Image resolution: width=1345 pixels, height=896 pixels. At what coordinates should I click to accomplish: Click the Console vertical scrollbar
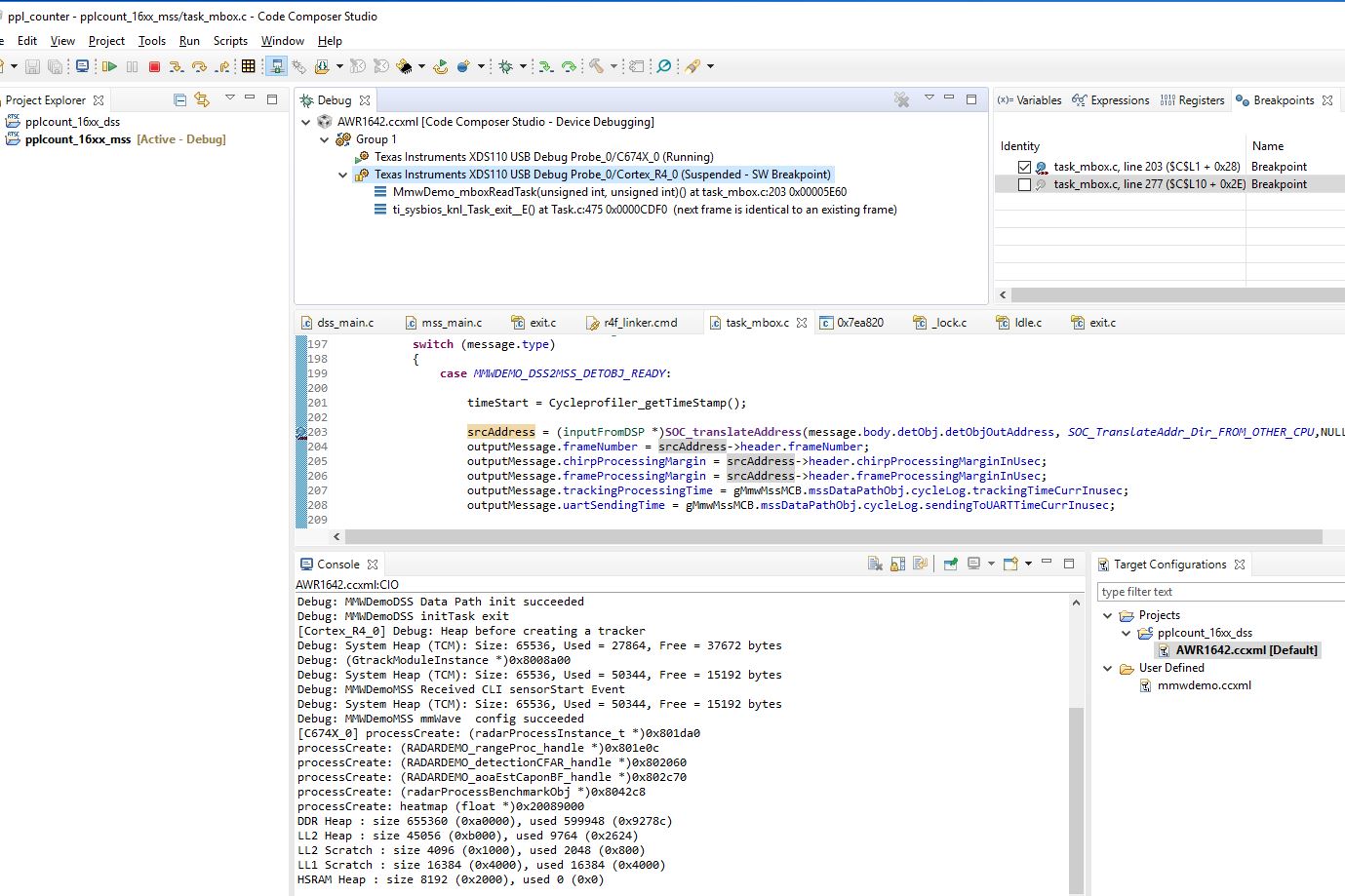pos(1076,800)
